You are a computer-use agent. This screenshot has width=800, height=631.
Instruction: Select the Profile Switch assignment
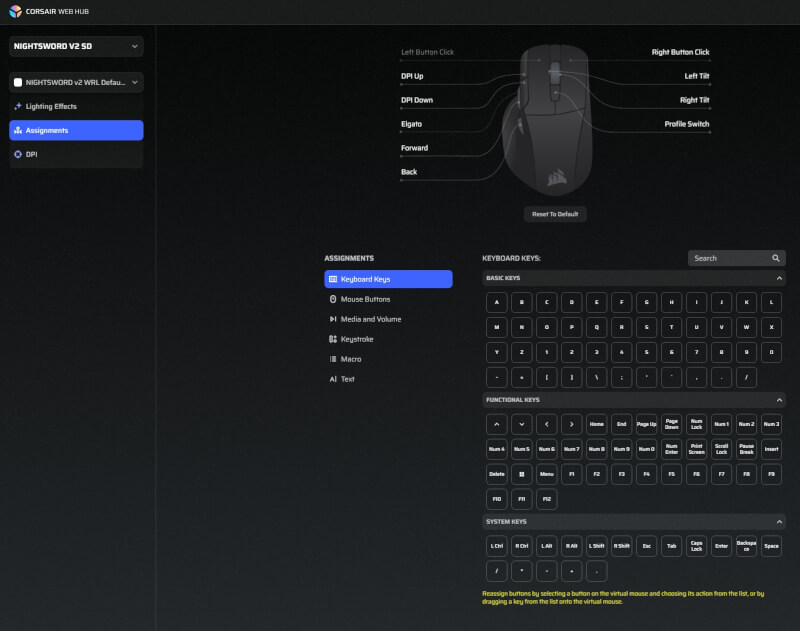click(x=687, y=124)
